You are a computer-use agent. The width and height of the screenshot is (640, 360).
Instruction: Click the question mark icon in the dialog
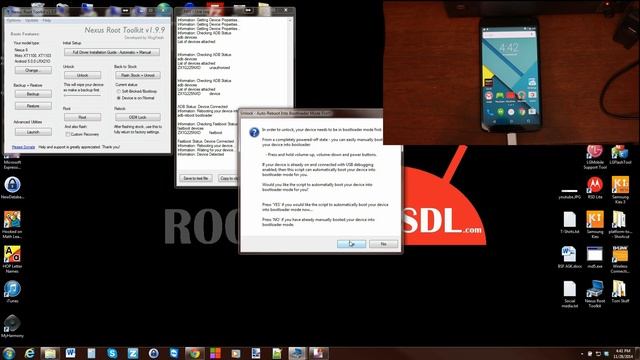(x=254, y=132)
